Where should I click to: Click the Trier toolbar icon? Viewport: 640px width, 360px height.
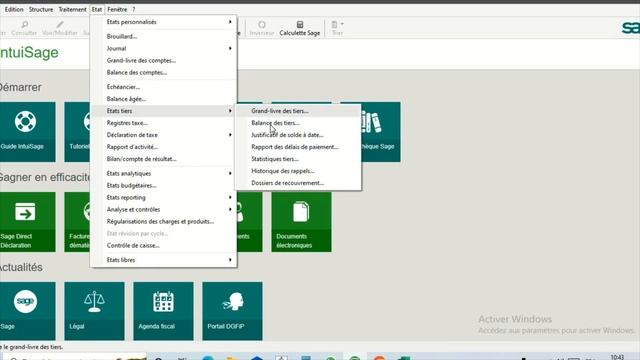tap(337, 28)
